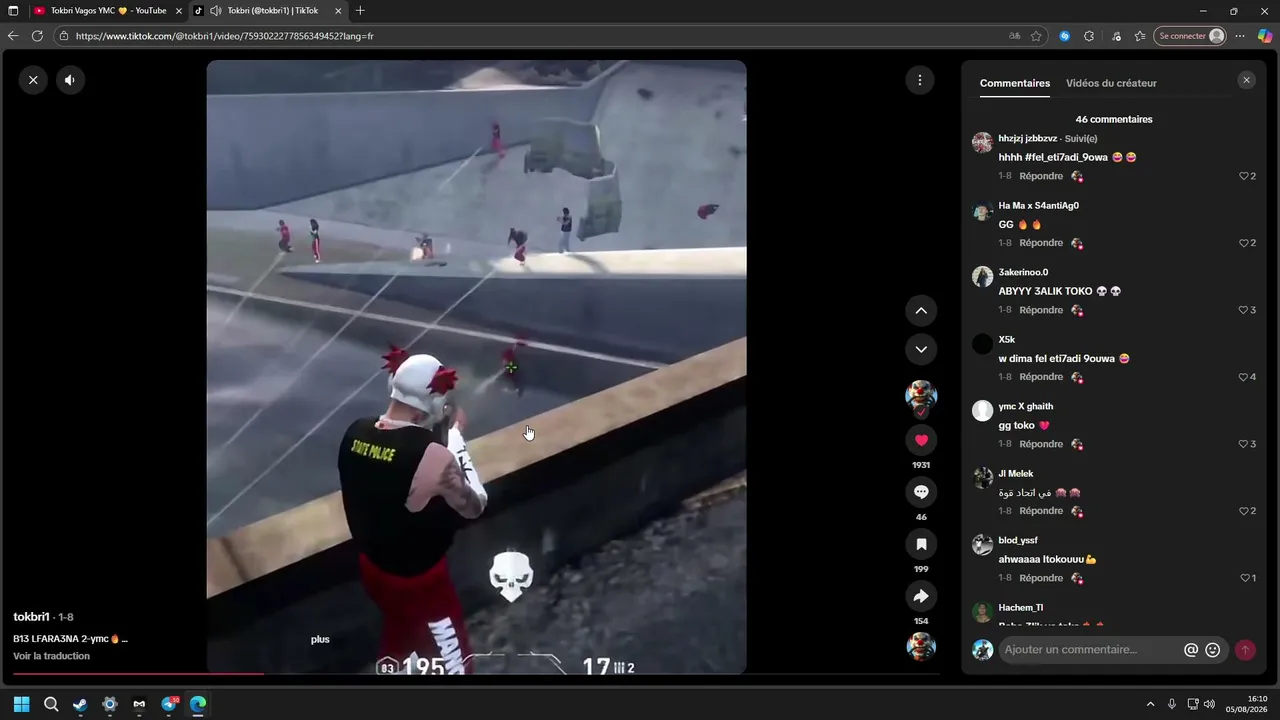Open comments with the speech bubble icon
The image size is (1280, 720).
[921, 492]
